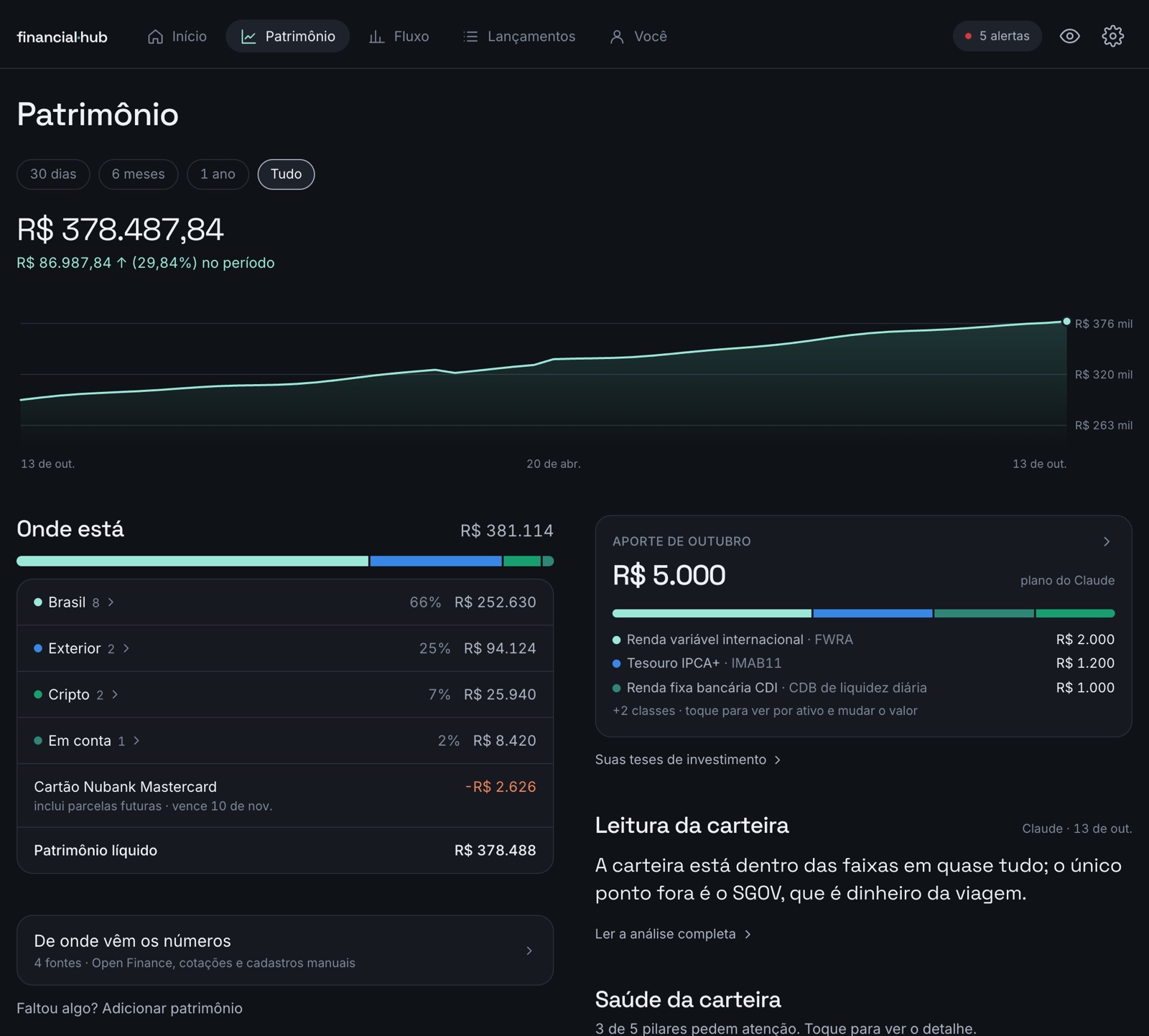
Task: Click the R$ 5.000 aporte amount
Action: click(x=669, y=575)
